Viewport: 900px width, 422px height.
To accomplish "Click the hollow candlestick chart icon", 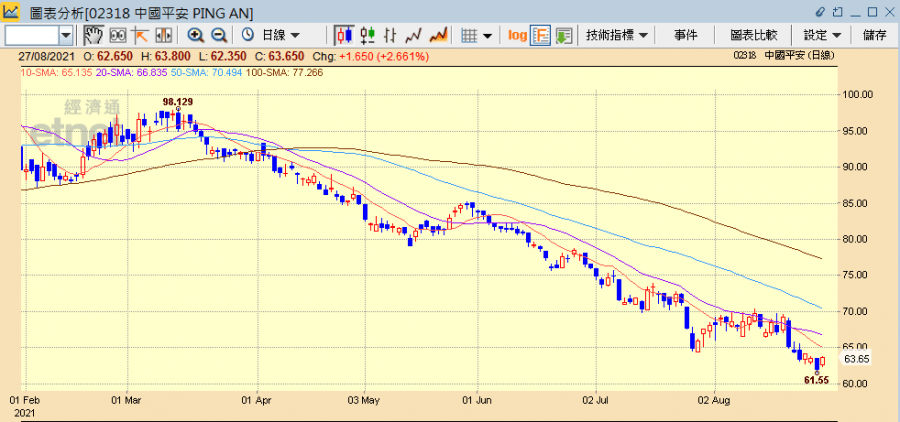I will 367,35.
